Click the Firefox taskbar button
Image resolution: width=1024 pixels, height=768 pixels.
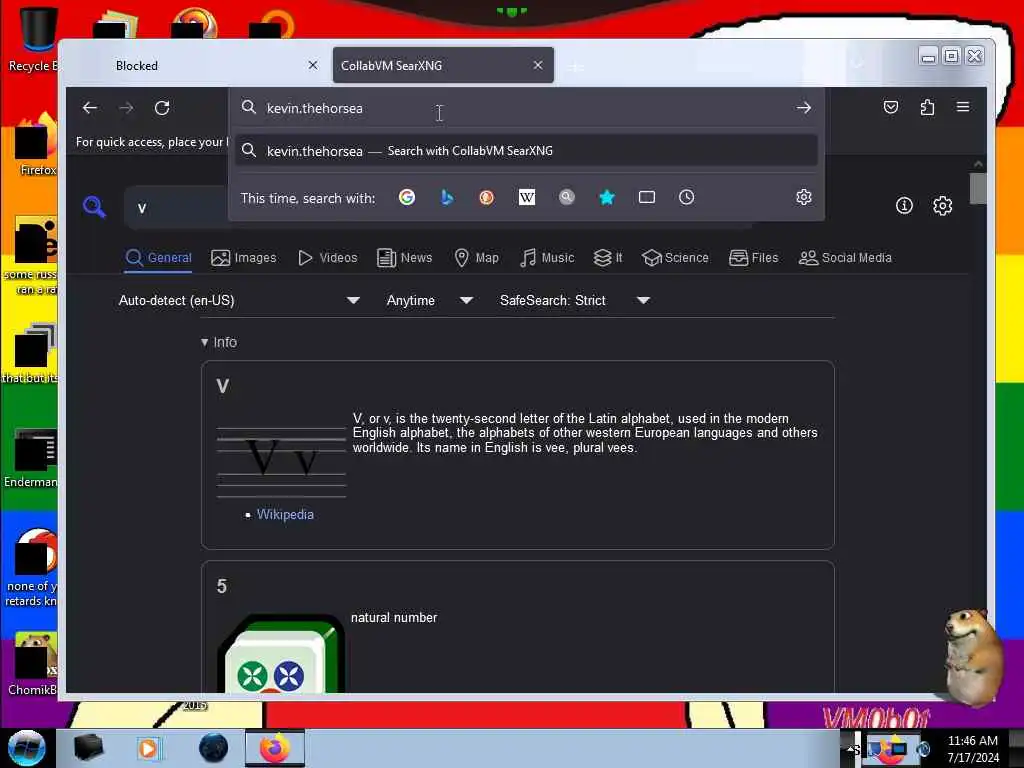[275, 748]
